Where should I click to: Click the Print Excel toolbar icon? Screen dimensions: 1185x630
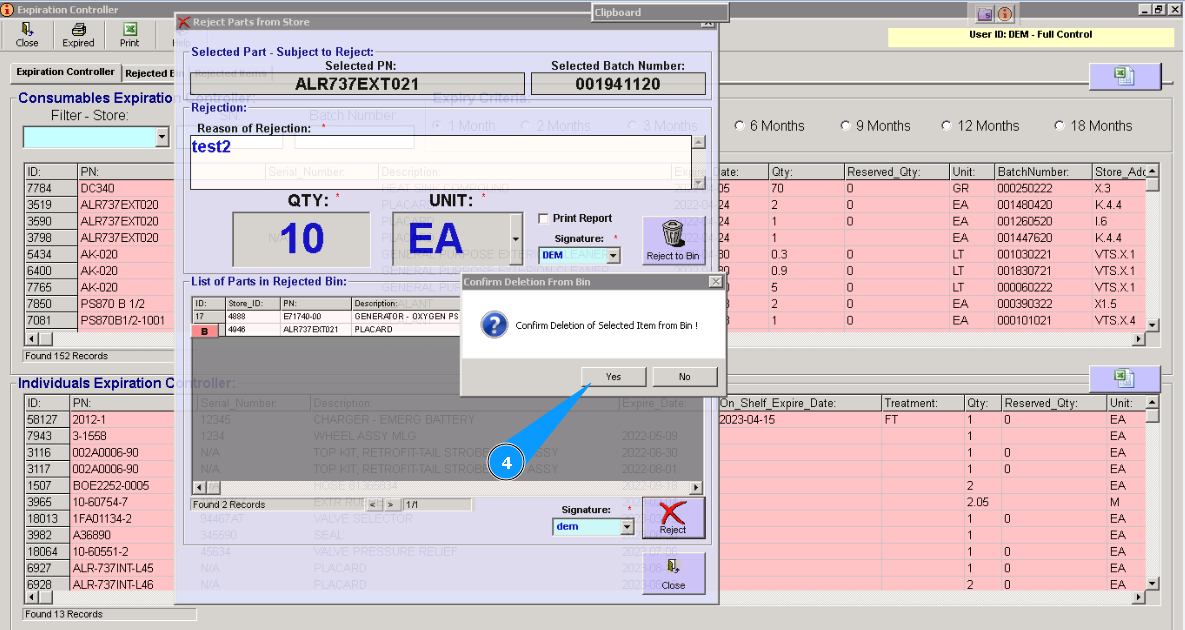pyautogui.click(x=129, y=35)
